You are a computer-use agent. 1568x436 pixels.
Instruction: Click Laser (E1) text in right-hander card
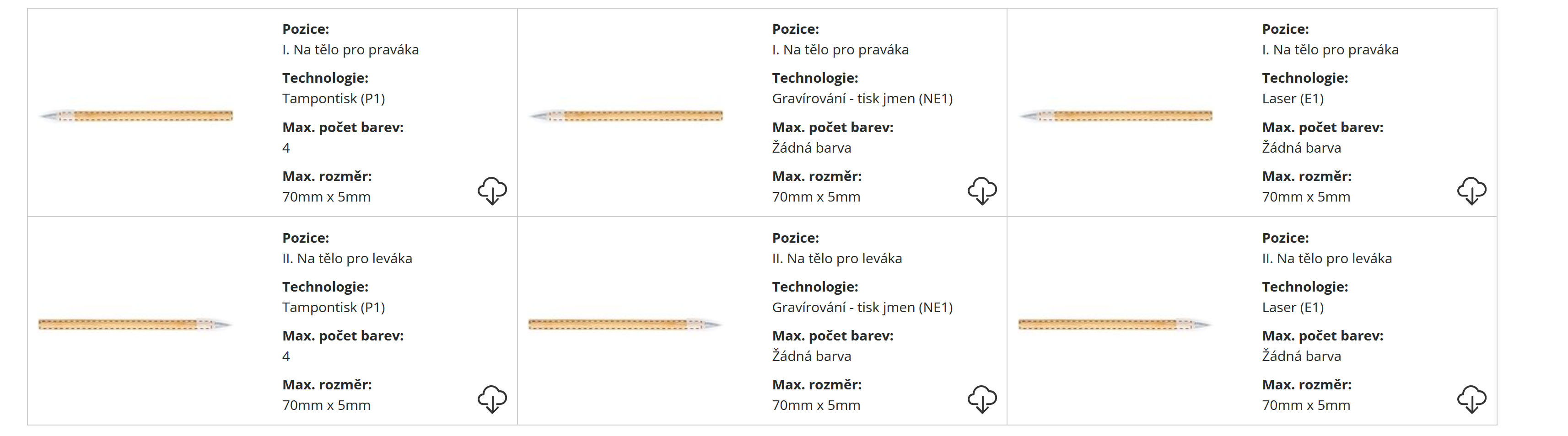click(1292, 99)
